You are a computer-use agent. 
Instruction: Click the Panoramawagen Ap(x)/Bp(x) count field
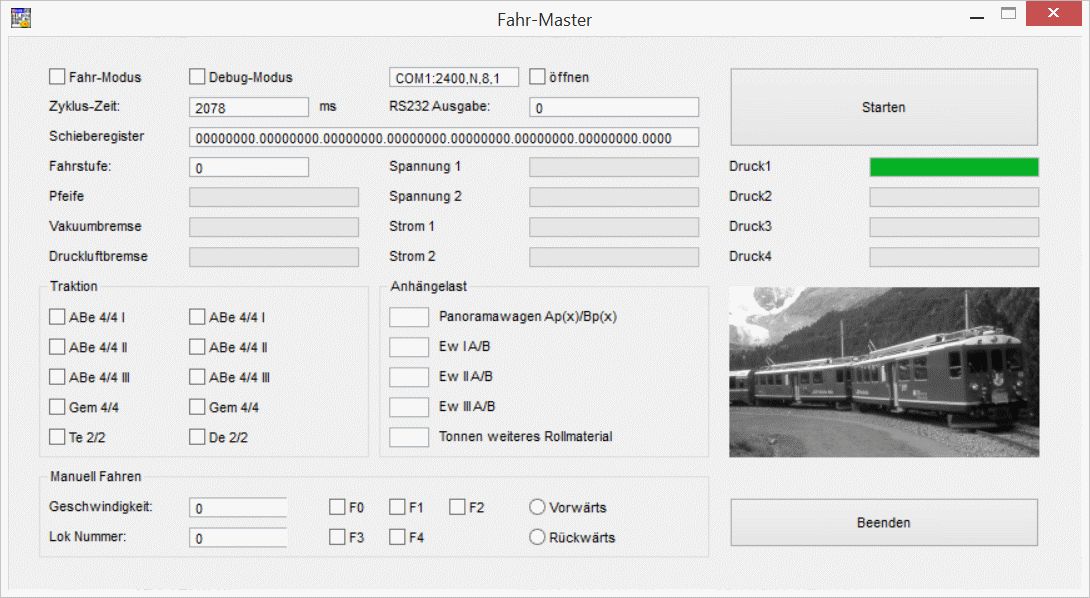pyautogui.click(x=409, y=316)
